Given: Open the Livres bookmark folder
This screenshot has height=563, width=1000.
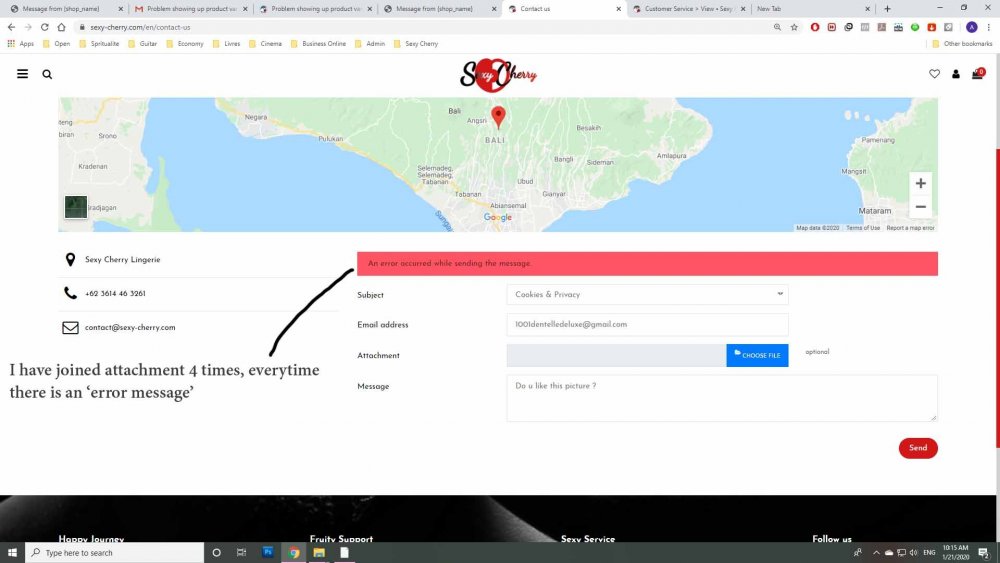Looking at the screenshot, I should point(226,43).
